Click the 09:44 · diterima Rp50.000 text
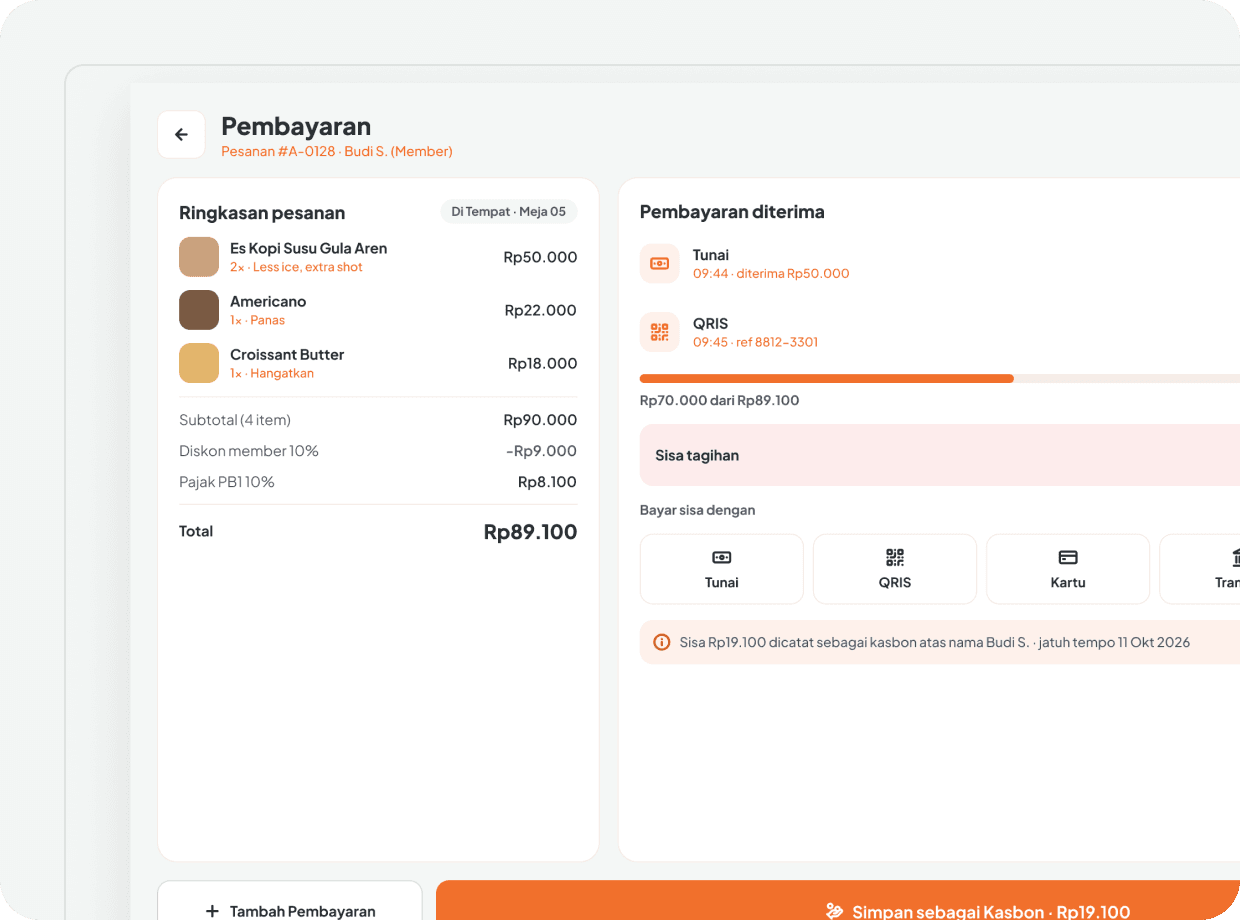The height and width of the screenshot is (920, 1240). (x=771, y=273)
